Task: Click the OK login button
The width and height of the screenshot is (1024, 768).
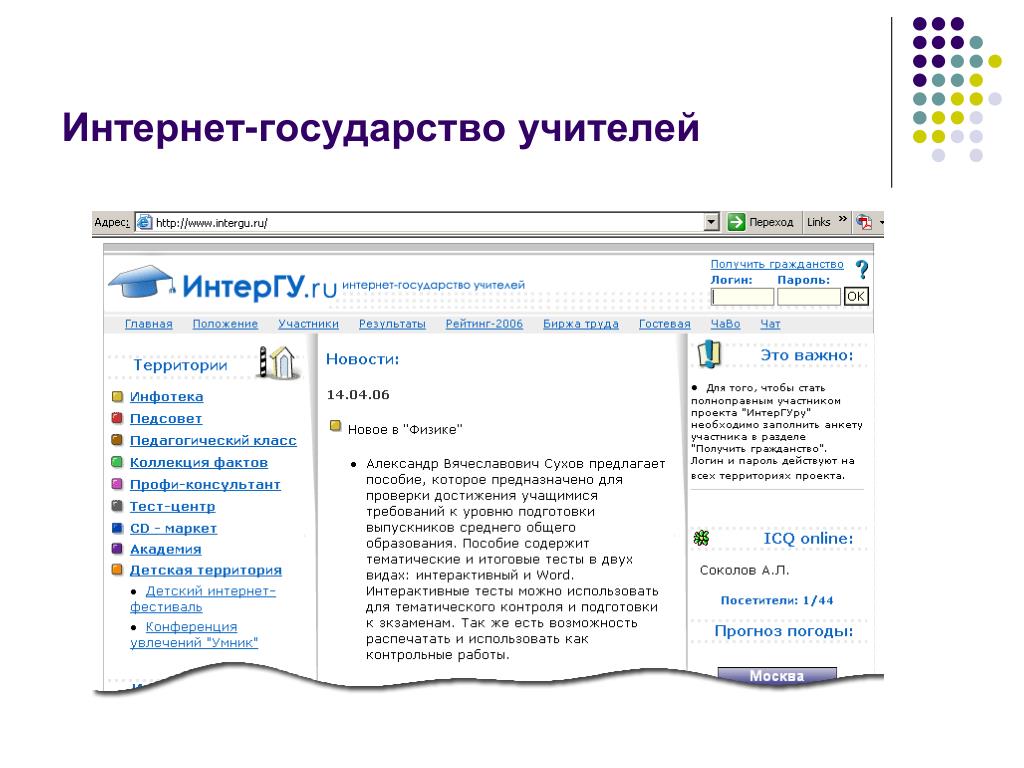Action: pyautogui.click(x=856, y=296)
